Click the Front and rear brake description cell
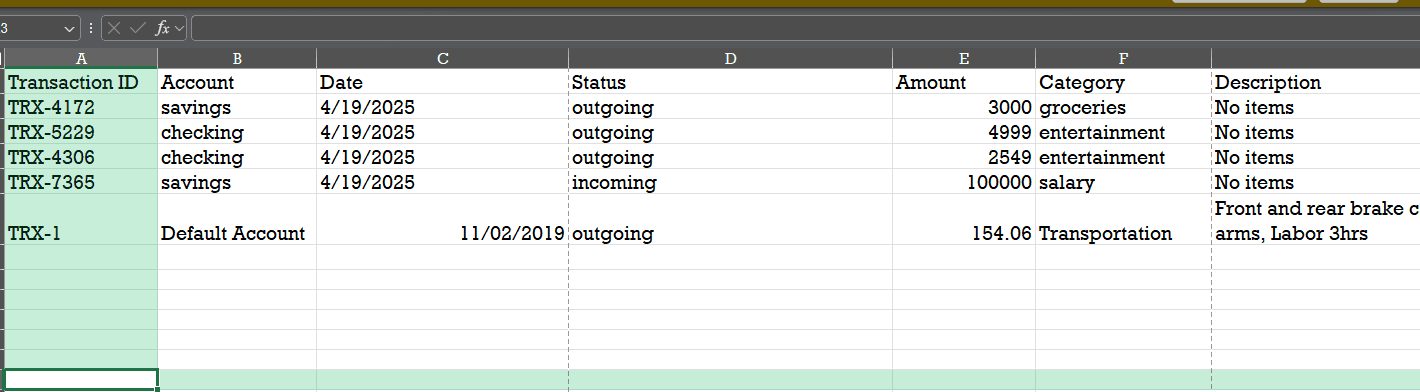 [1316, 220]
